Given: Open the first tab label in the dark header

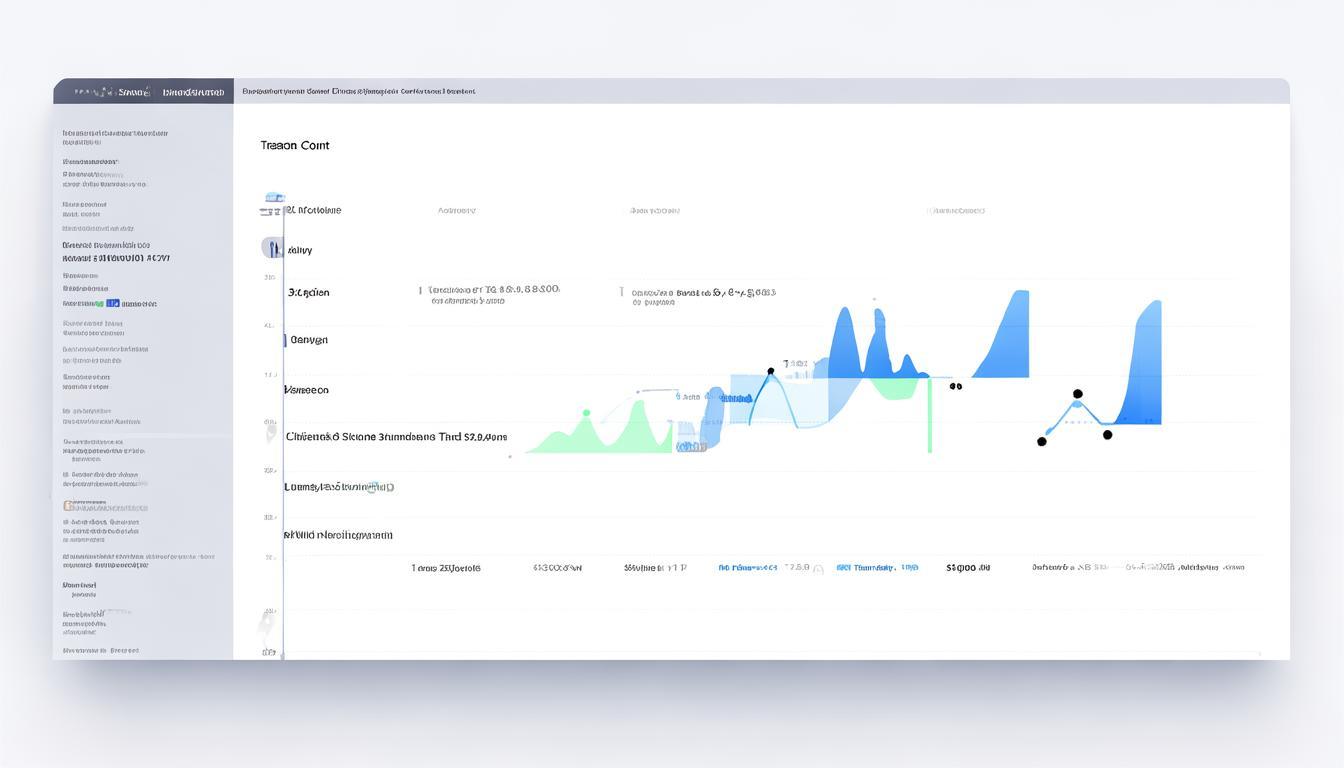Looking at the screenshot, I should (x=134, y=92).
